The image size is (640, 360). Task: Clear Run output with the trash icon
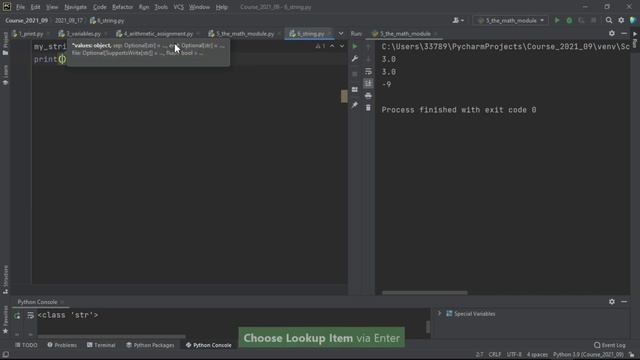click(368, 108)
